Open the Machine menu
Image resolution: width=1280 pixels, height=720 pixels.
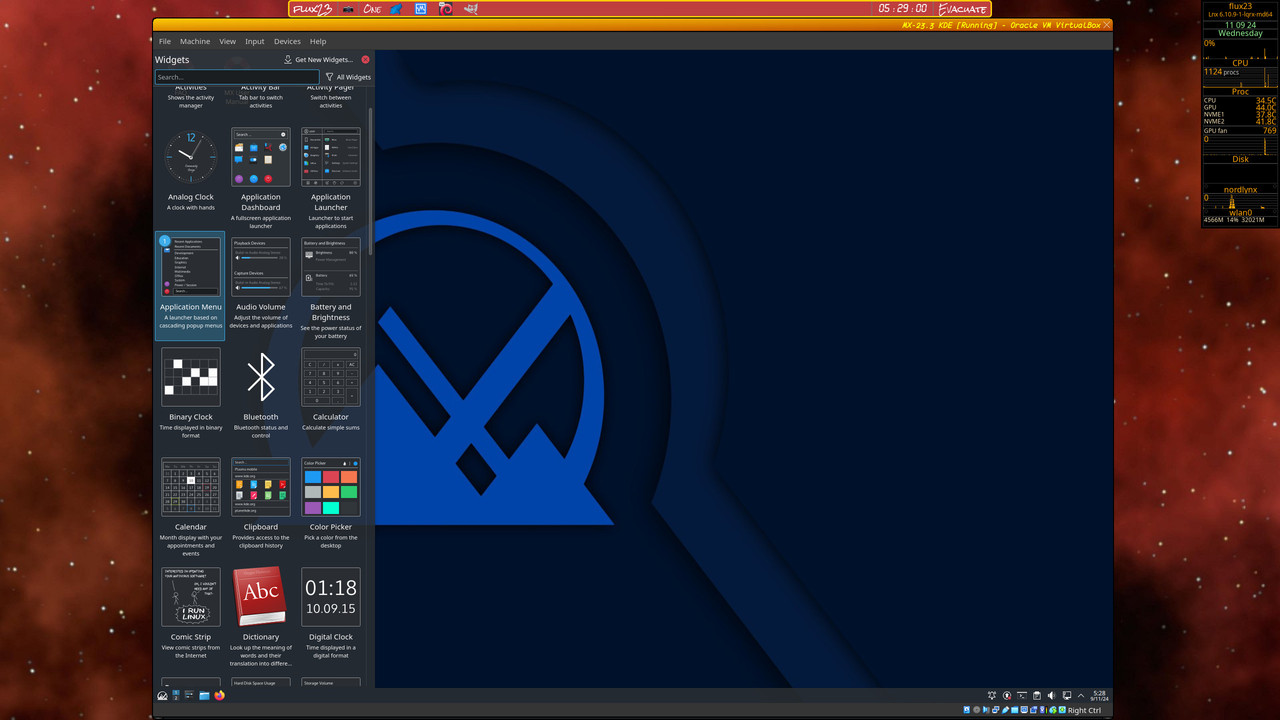click(195, 42)
